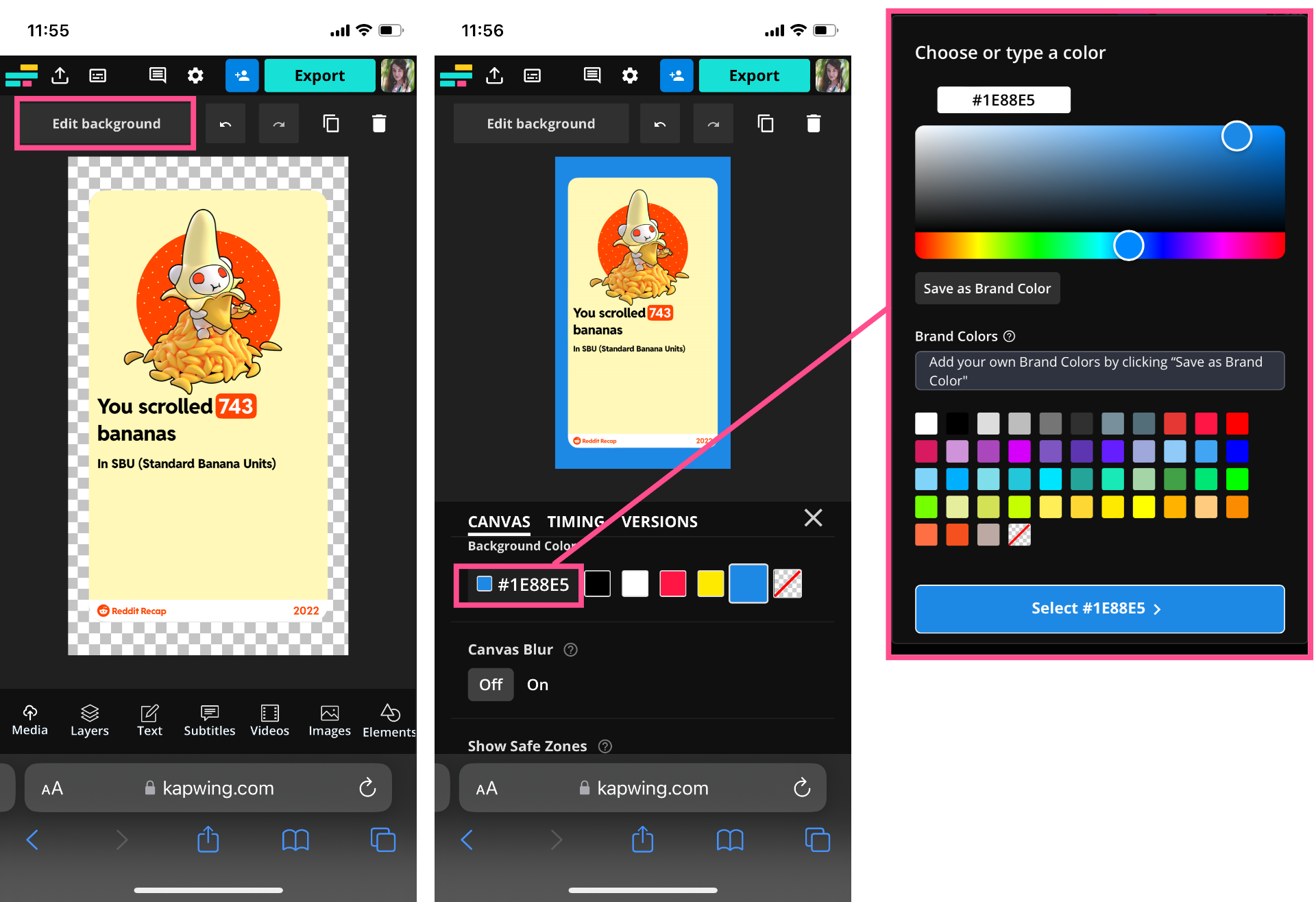
Task: Open the Elements panel
Action: pos(389,720)
